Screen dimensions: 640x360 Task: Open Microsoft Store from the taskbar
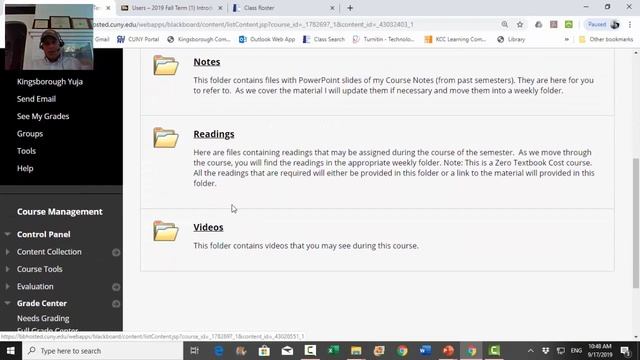(264, 351)
